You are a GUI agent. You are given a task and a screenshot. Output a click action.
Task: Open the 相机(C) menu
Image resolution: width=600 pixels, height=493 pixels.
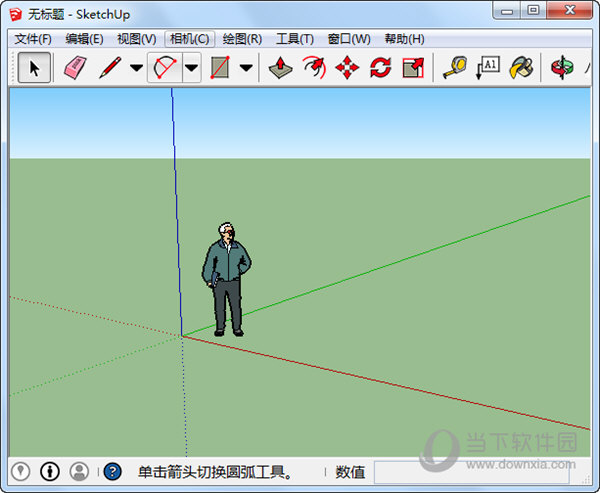[189, 39]
